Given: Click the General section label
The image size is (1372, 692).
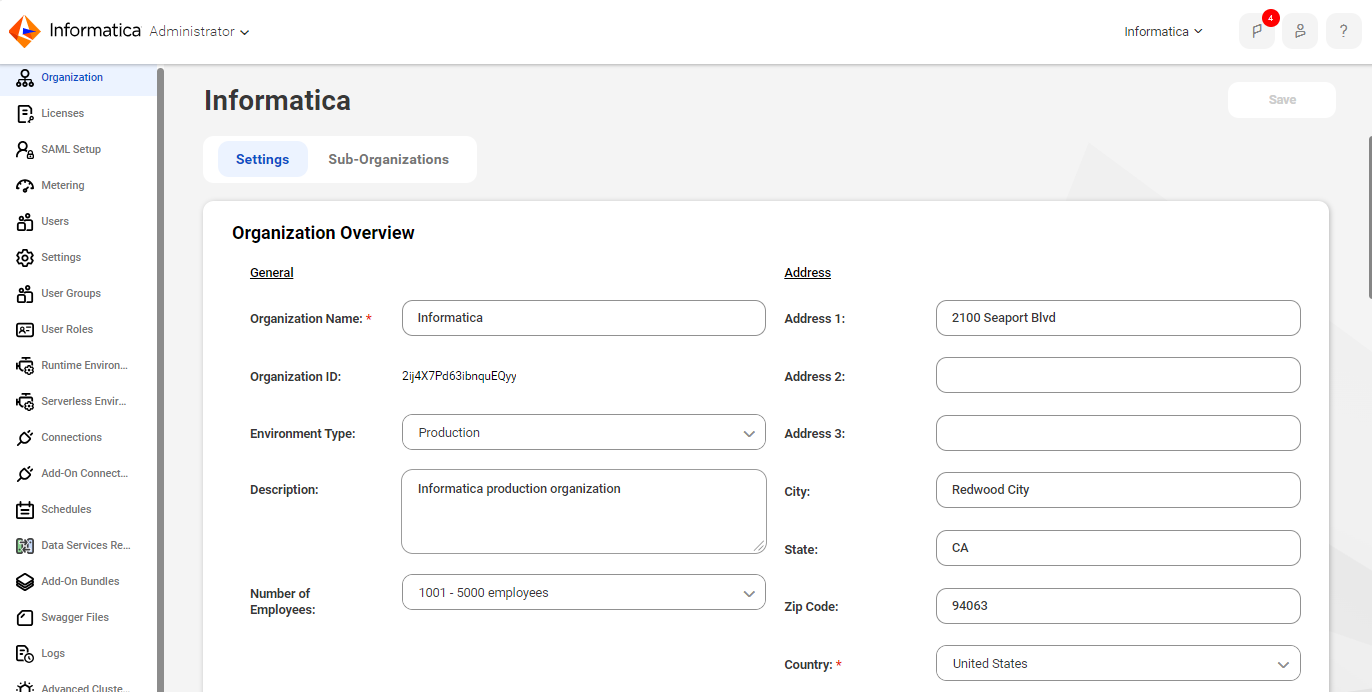Looking at the screenshot, I should point(272,273).
